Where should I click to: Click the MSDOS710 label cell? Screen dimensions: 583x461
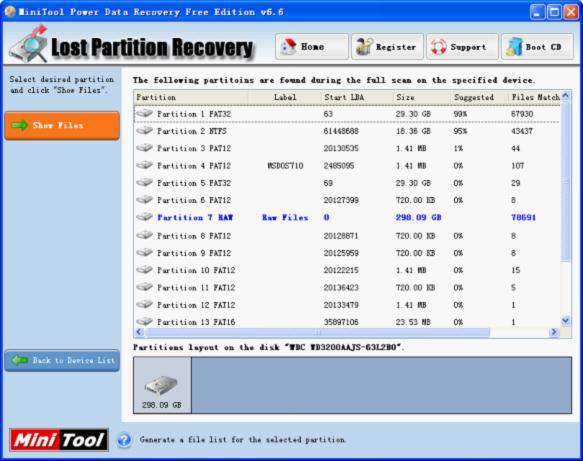[x=285, y=165]
